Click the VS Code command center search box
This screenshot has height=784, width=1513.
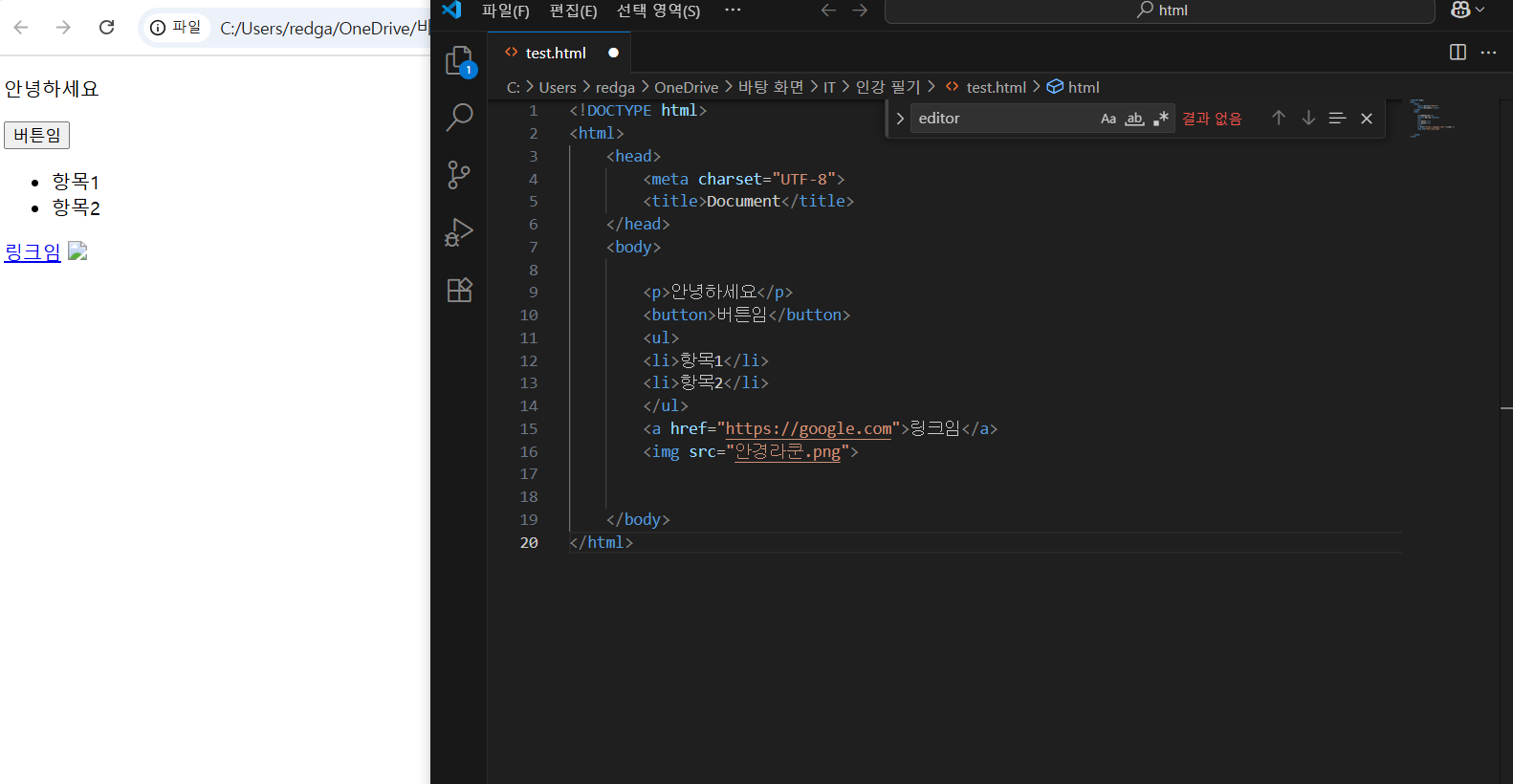1160,11
